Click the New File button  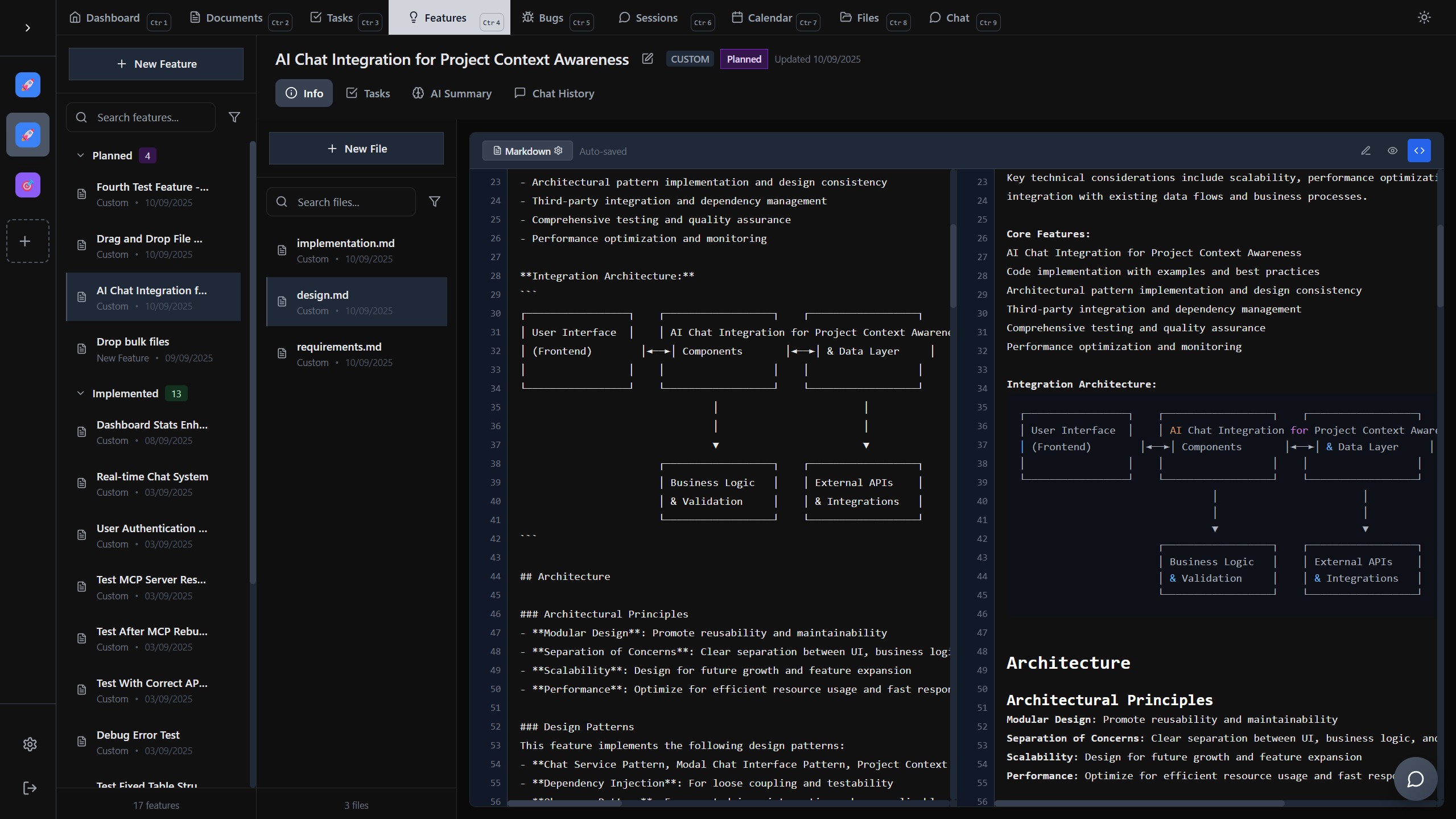(356, 149)
